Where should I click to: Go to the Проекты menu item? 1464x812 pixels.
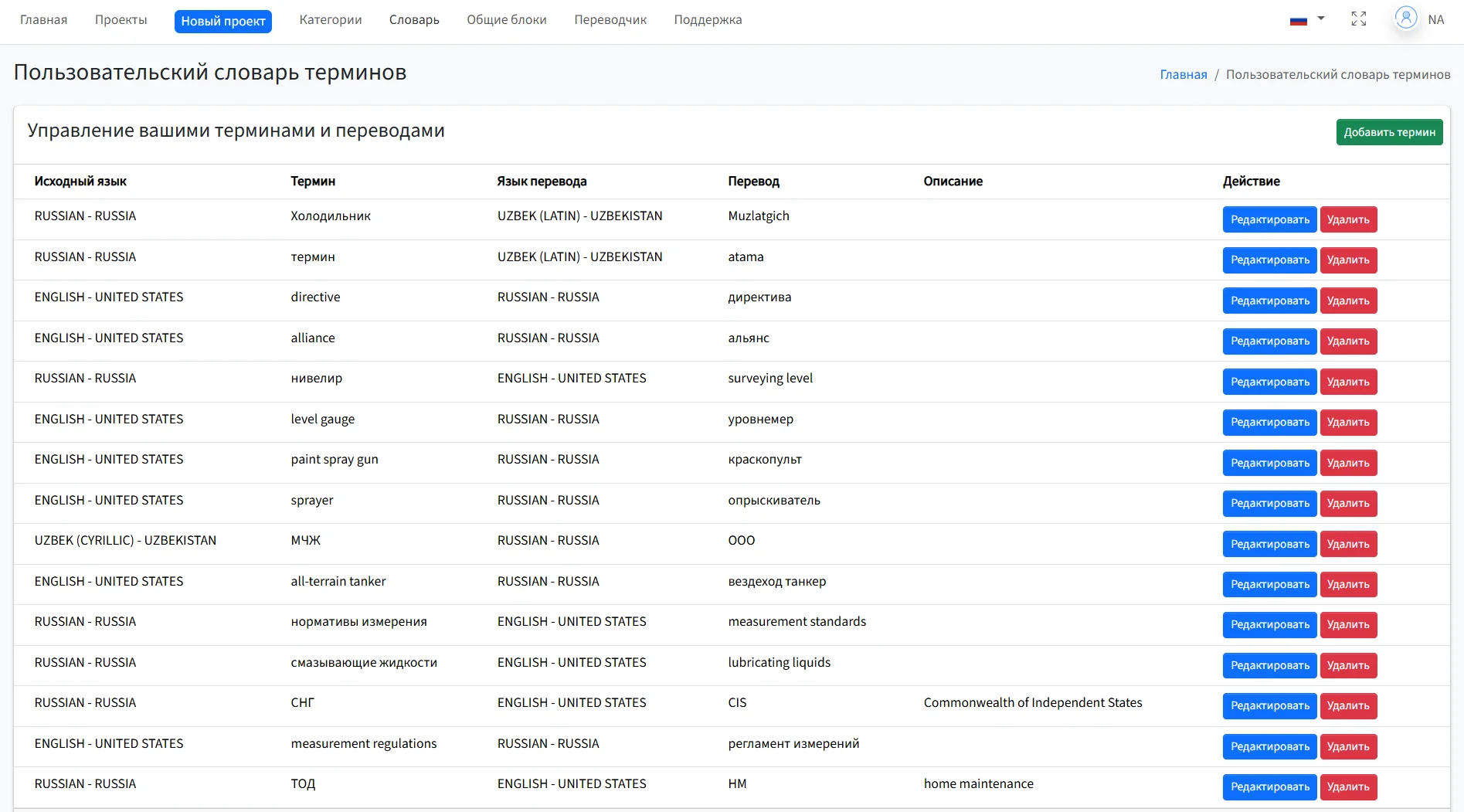(x=121, y=19)
